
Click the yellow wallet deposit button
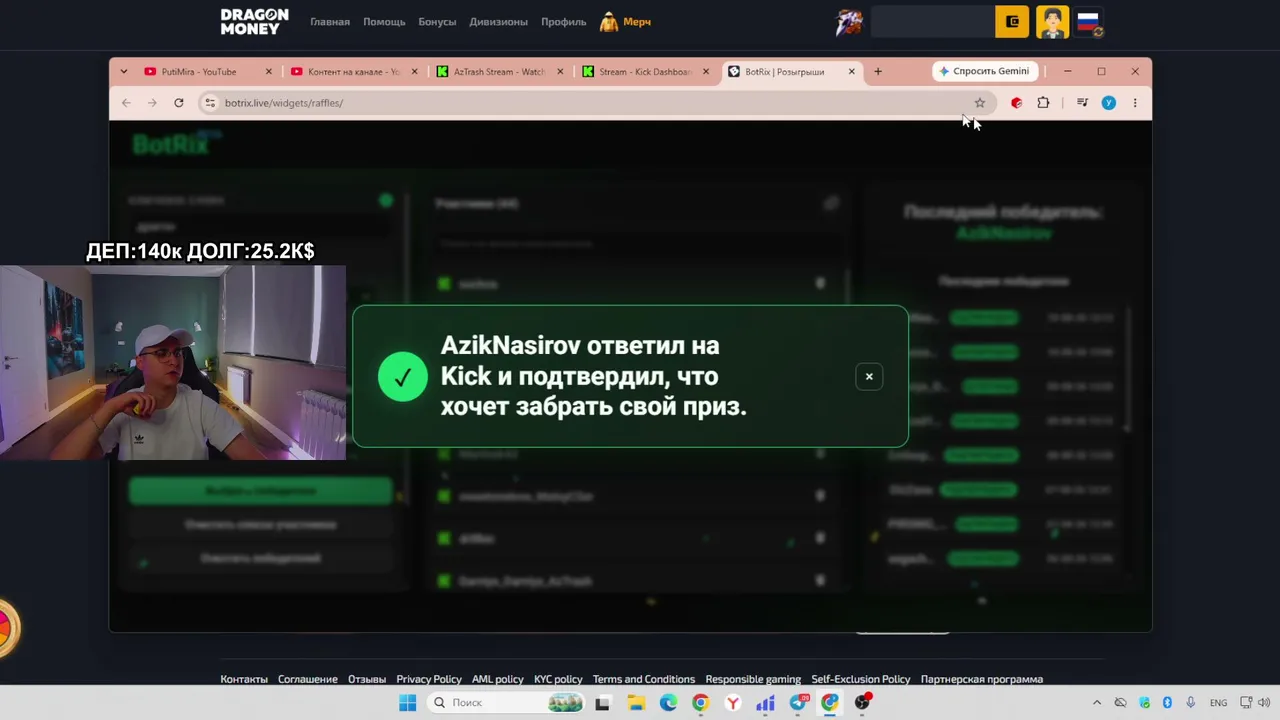coord(1012,22)
